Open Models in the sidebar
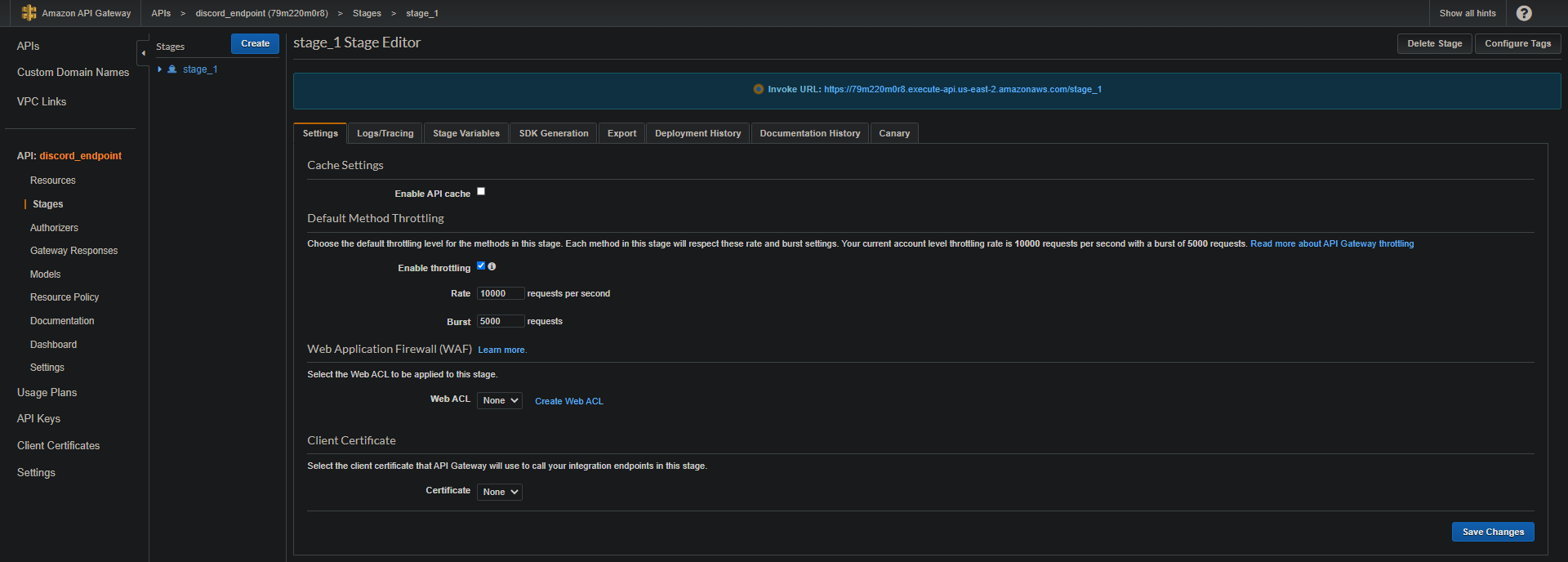Viewport: 1568px width, 562px height. pos(46,274)
